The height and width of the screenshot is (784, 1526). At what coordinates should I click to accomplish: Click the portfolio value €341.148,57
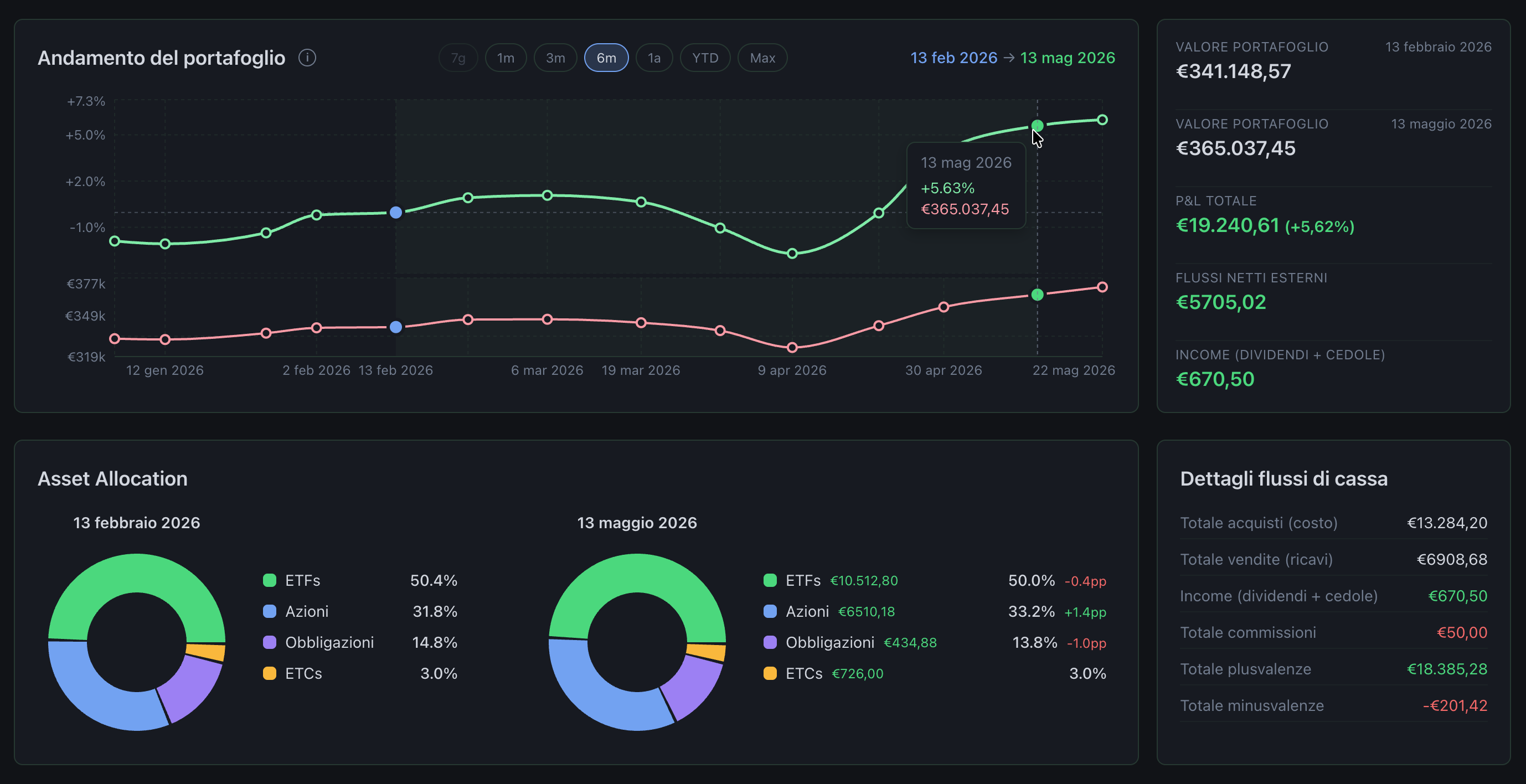(1233, 71)
